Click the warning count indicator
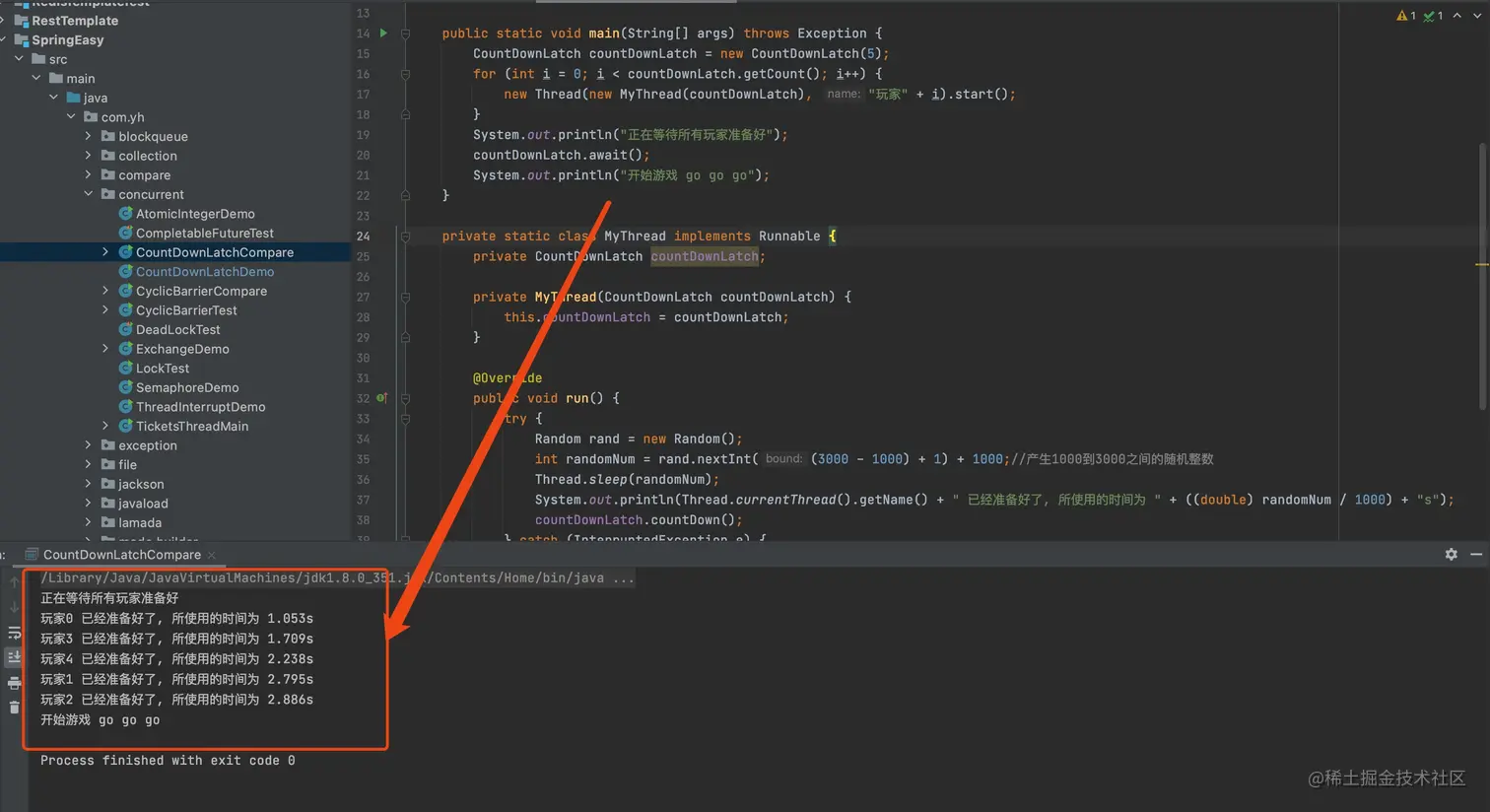The image size is (1490, 812). (x=1406, y=16)
